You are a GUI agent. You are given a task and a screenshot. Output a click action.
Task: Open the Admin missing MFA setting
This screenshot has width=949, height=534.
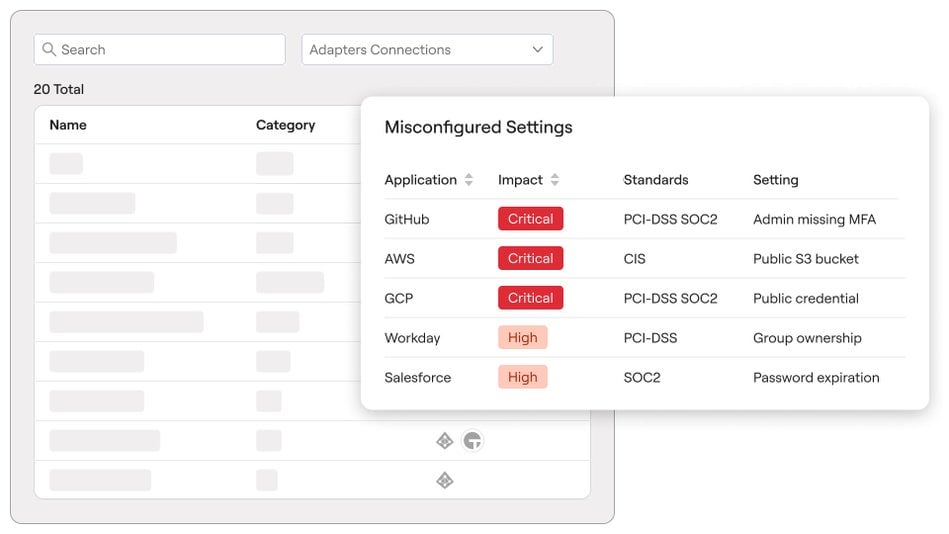[x=814, y=219]
